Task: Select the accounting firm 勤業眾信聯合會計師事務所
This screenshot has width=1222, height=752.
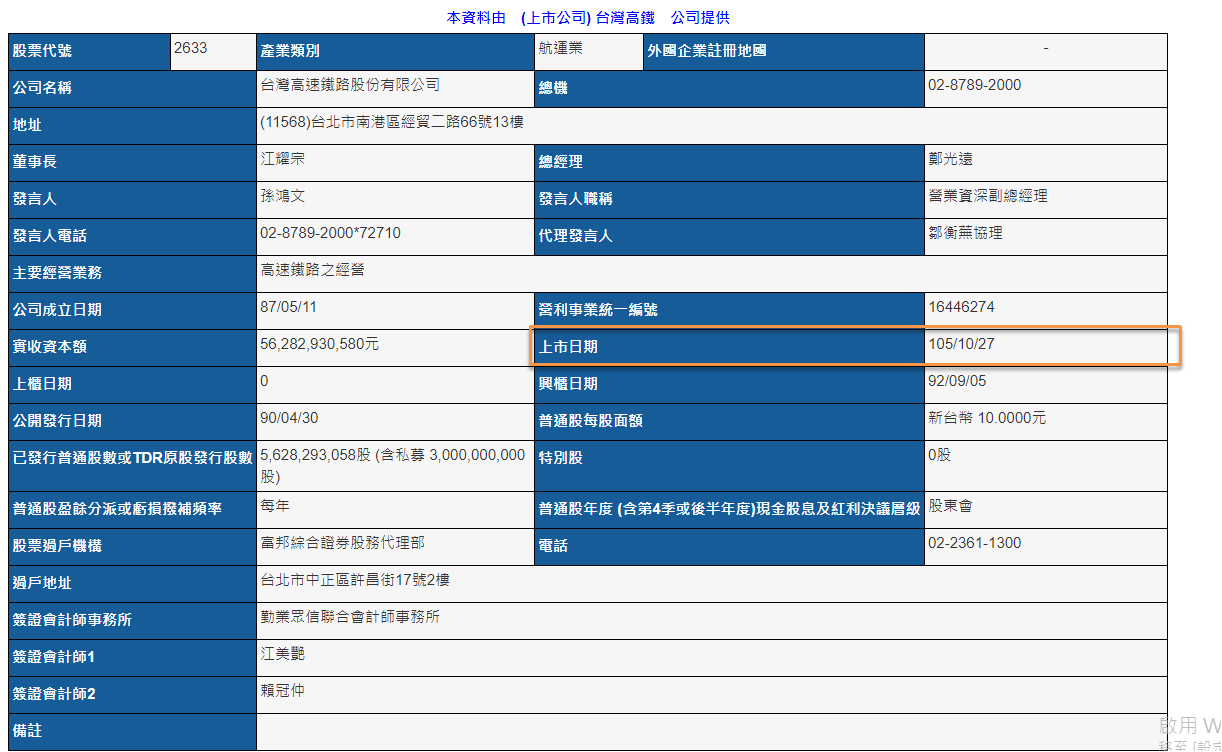Action: pos(349,617)
